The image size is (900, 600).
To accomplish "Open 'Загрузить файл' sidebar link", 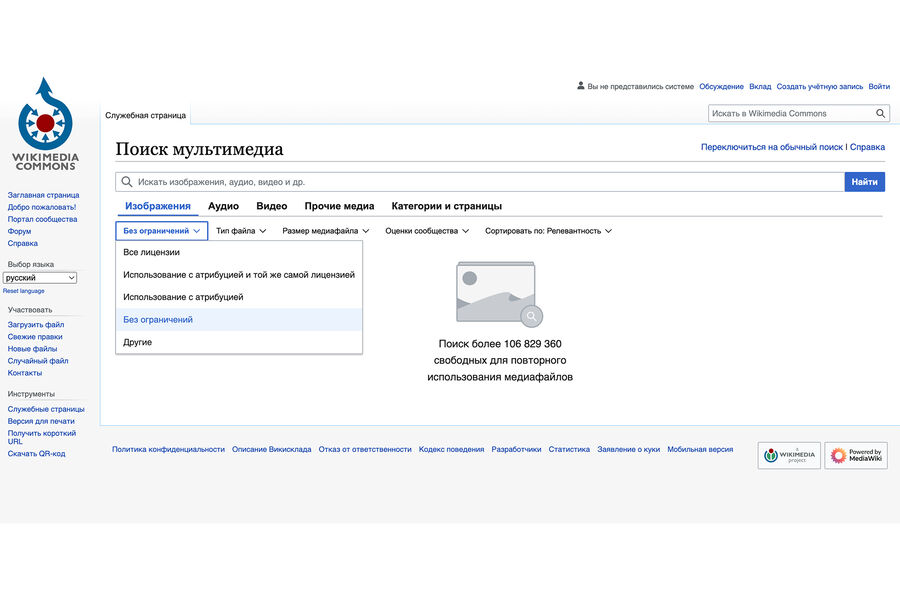I will pyautogui.click(x=36, y=325).
